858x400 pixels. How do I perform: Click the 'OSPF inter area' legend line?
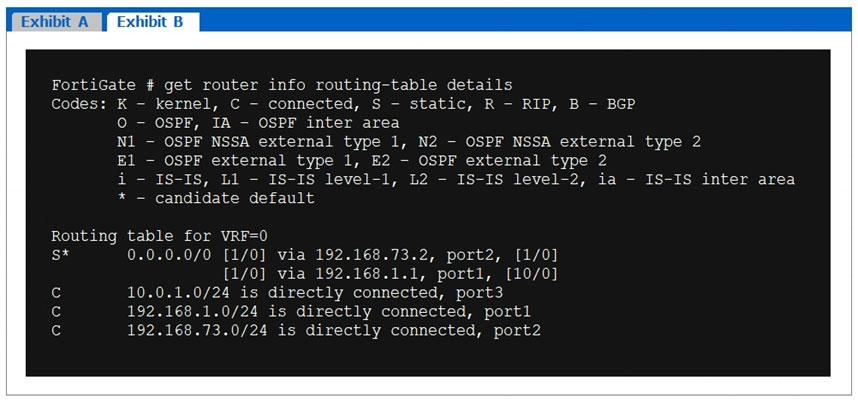pos(258,123)
